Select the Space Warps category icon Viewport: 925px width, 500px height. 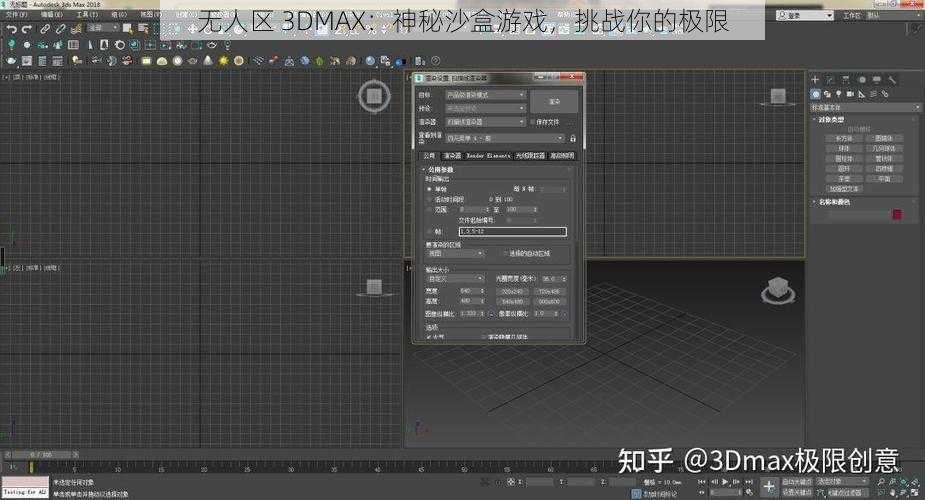point(873,94)
